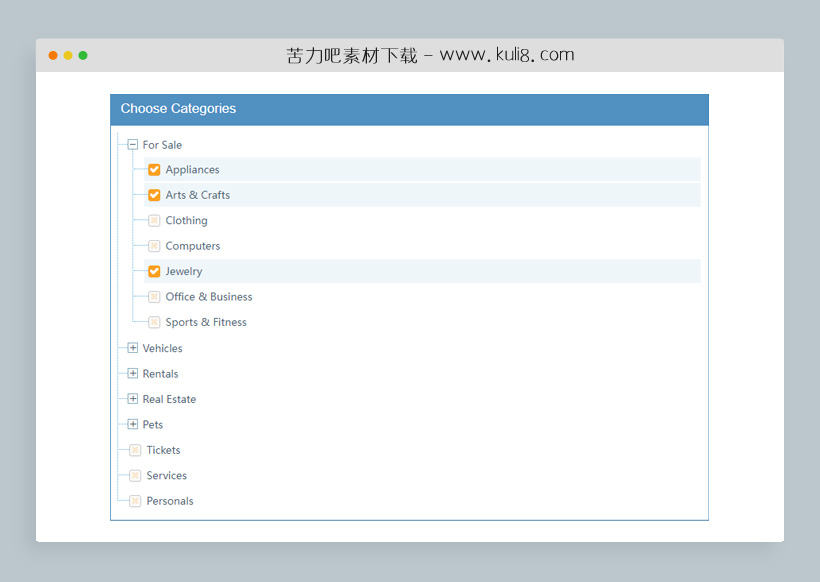
Task: Expand the Rentals category
Action: click(x=133, y=374)
